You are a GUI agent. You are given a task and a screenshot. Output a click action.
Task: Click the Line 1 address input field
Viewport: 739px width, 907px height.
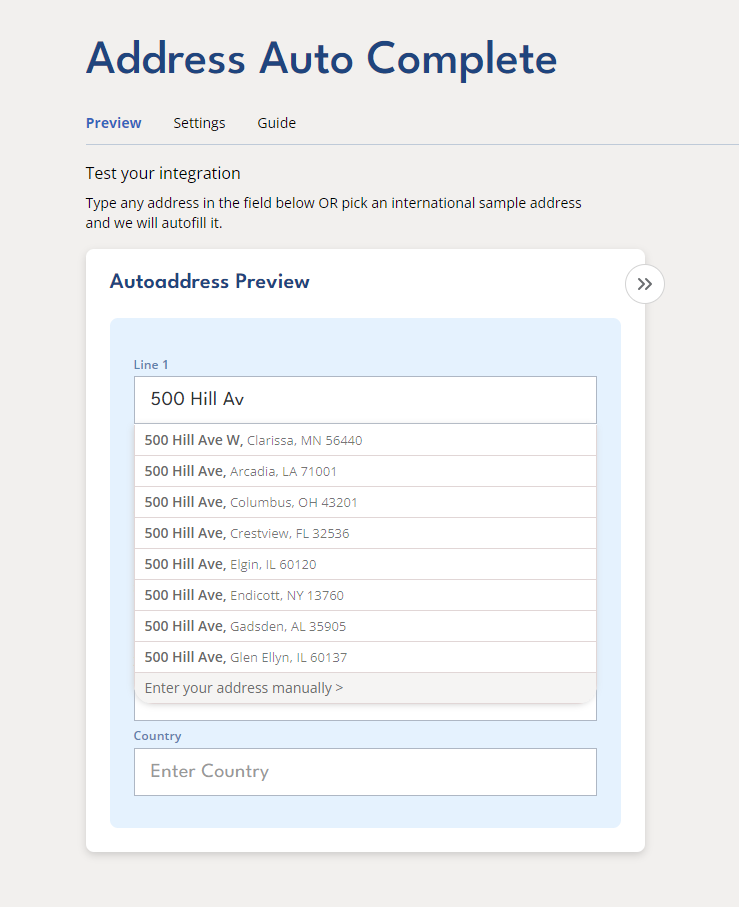tap(365, 399)
